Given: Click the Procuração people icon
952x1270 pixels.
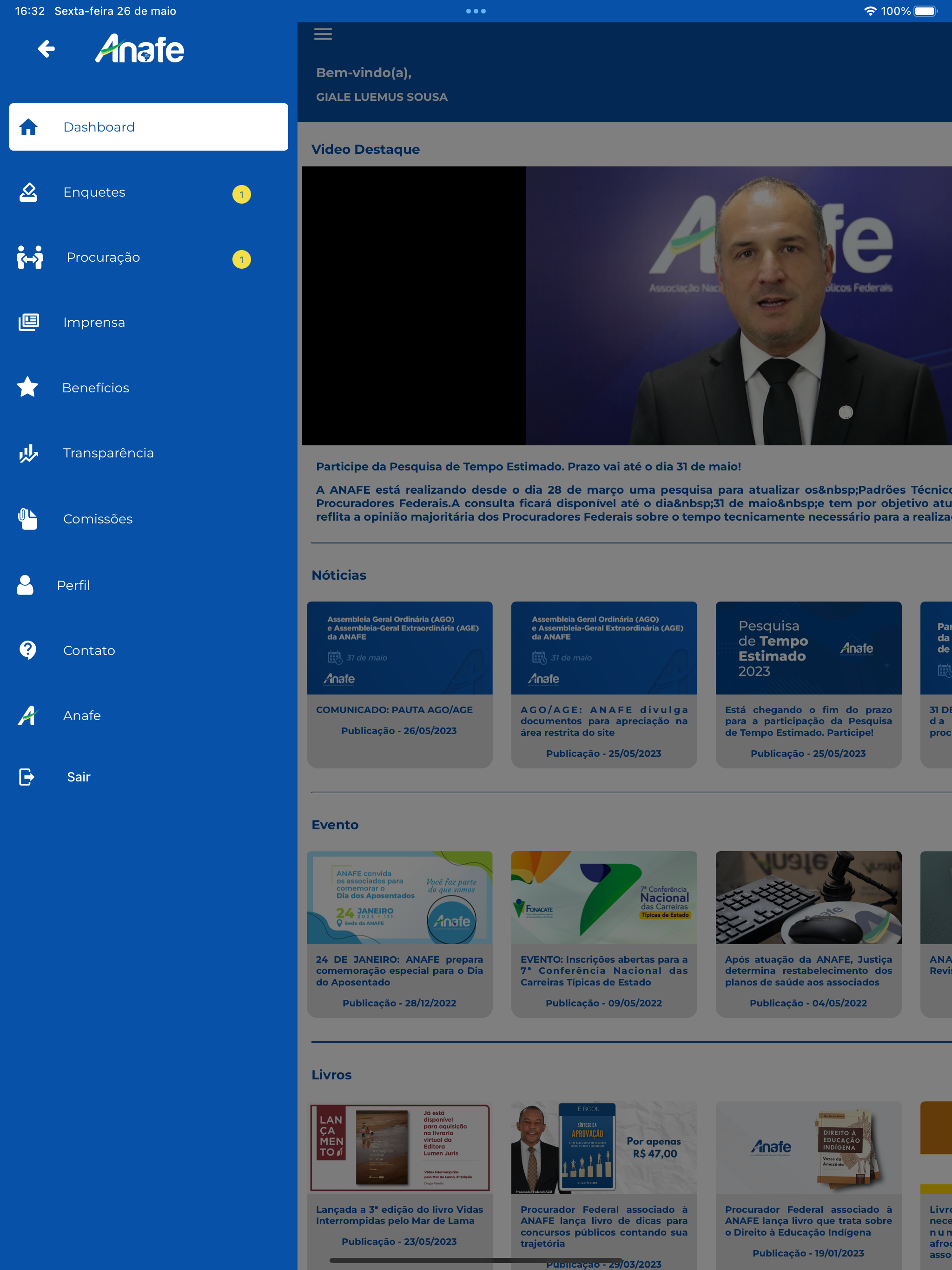Looking at the screenshot, I should [30, 257].
